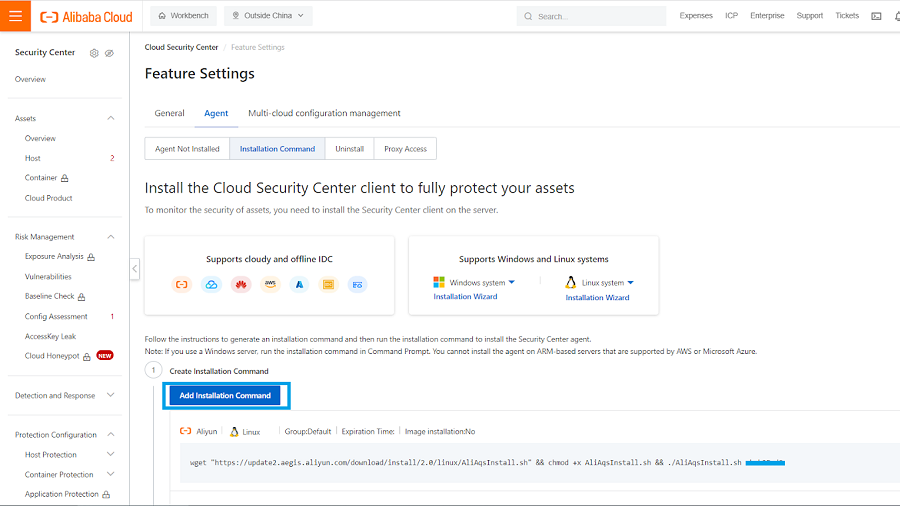Collapse the Risk Management sidebar section

110,237
